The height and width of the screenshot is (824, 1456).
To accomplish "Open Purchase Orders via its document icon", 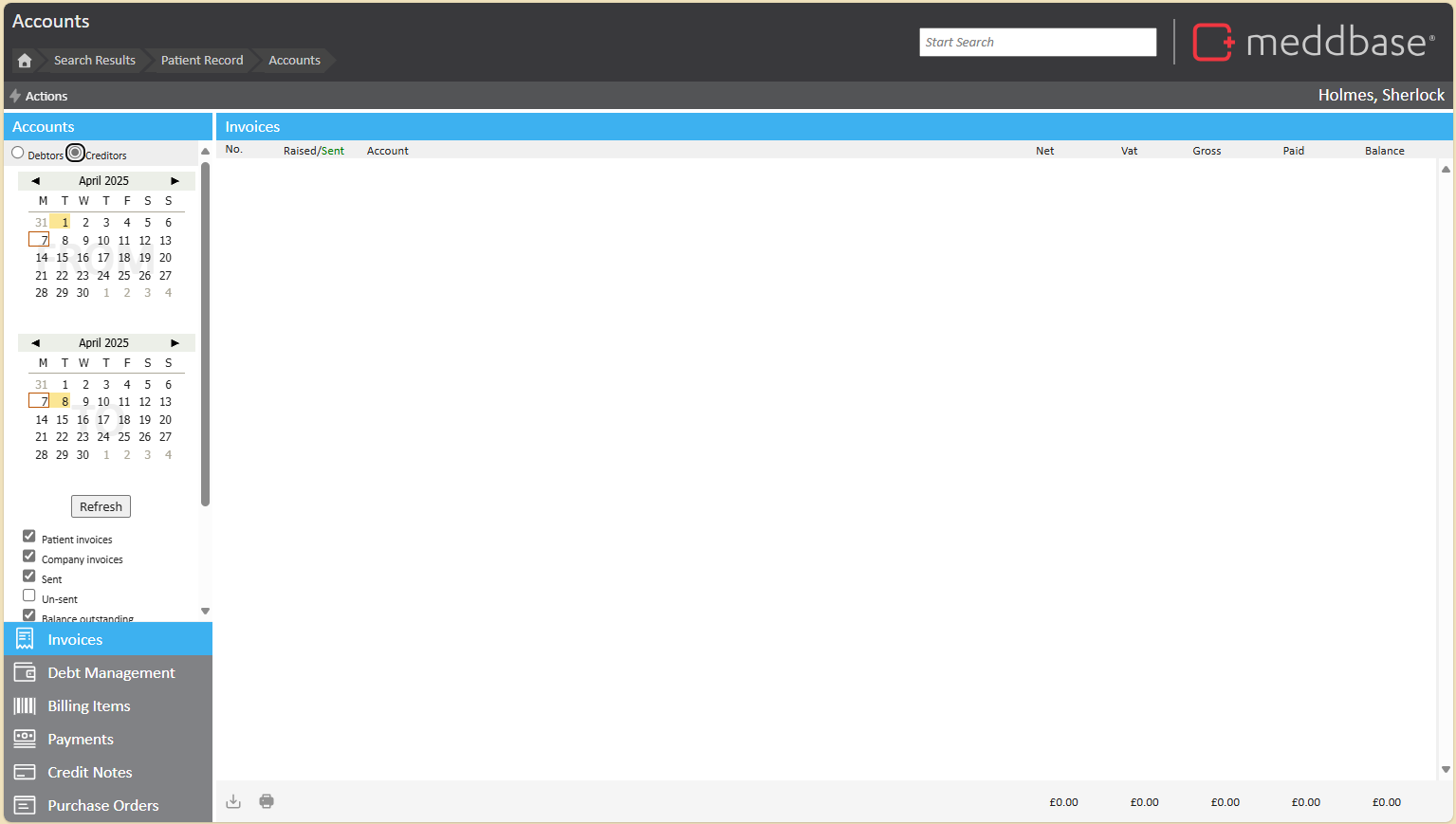I will 25,805.
